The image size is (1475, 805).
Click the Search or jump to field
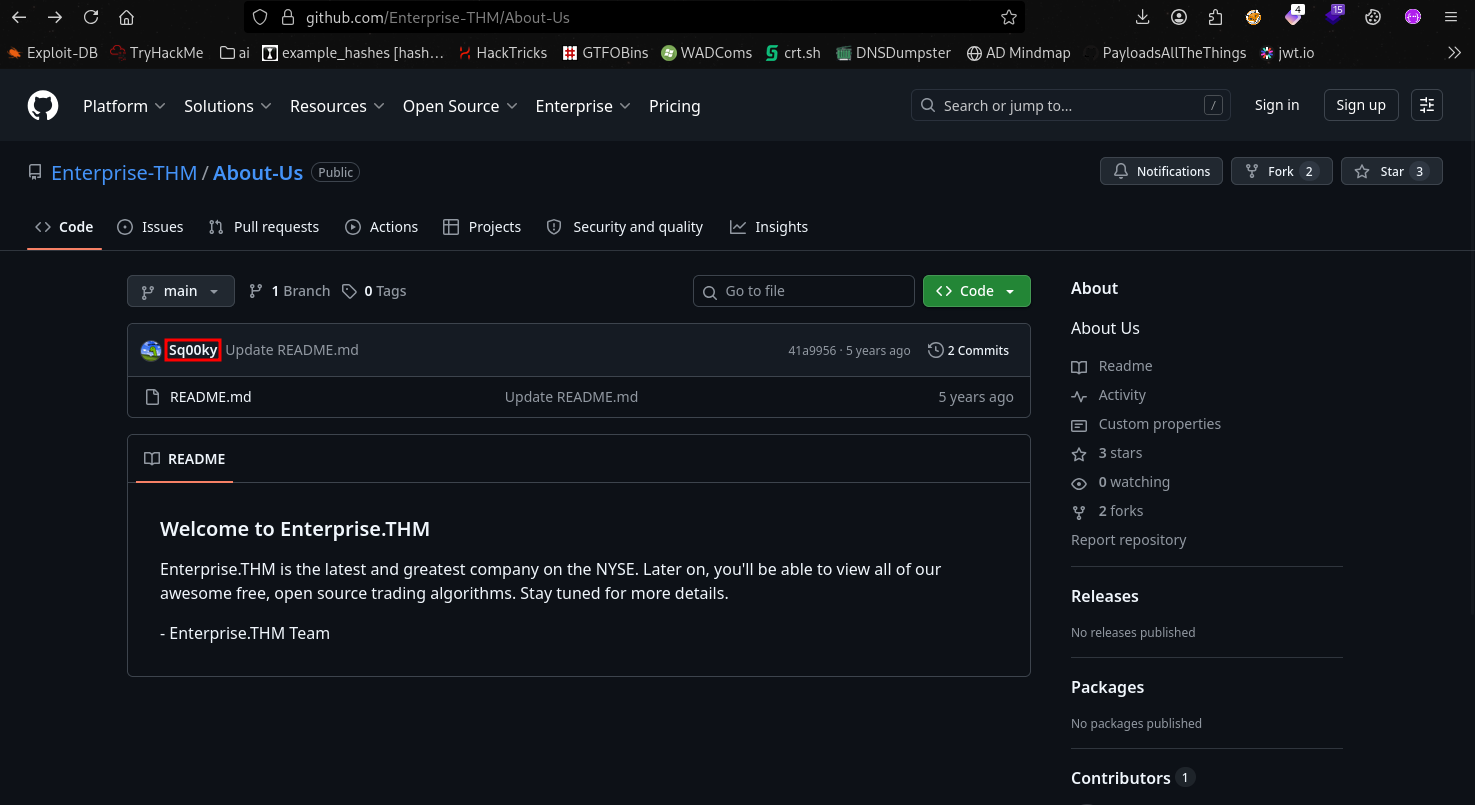[x=1071, y=105]
